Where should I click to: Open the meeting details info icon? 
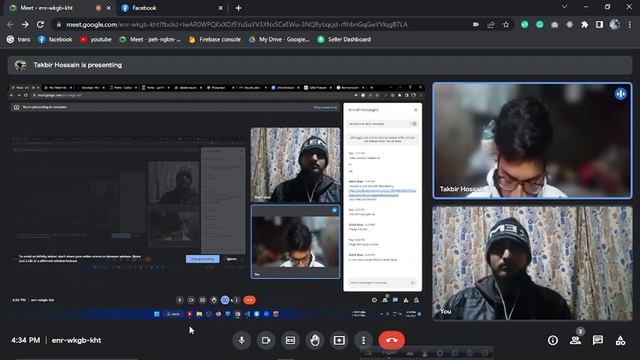(553, 340)
